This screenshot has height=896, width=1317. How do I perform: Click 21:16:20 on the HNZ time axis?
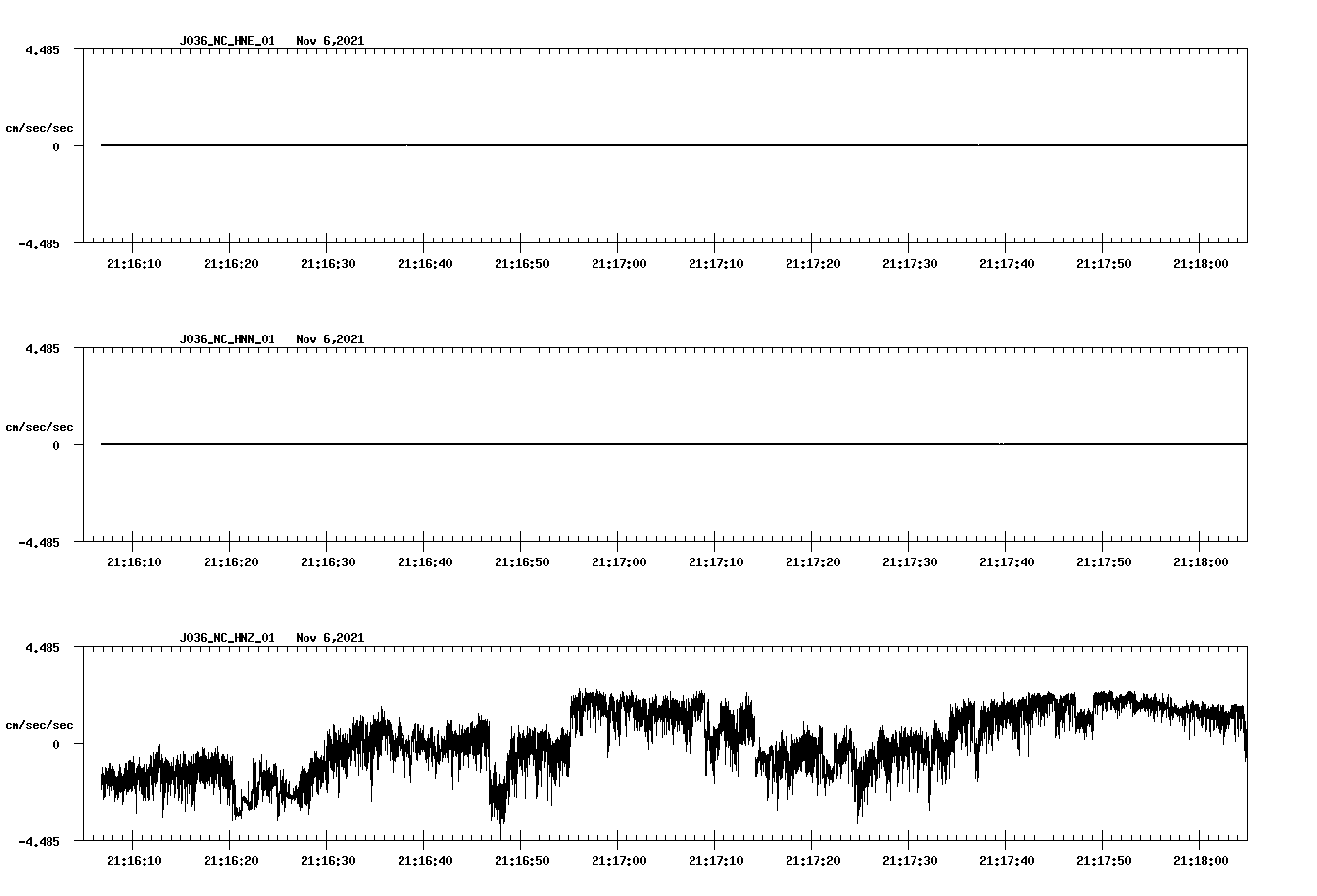tap(231, 861)
